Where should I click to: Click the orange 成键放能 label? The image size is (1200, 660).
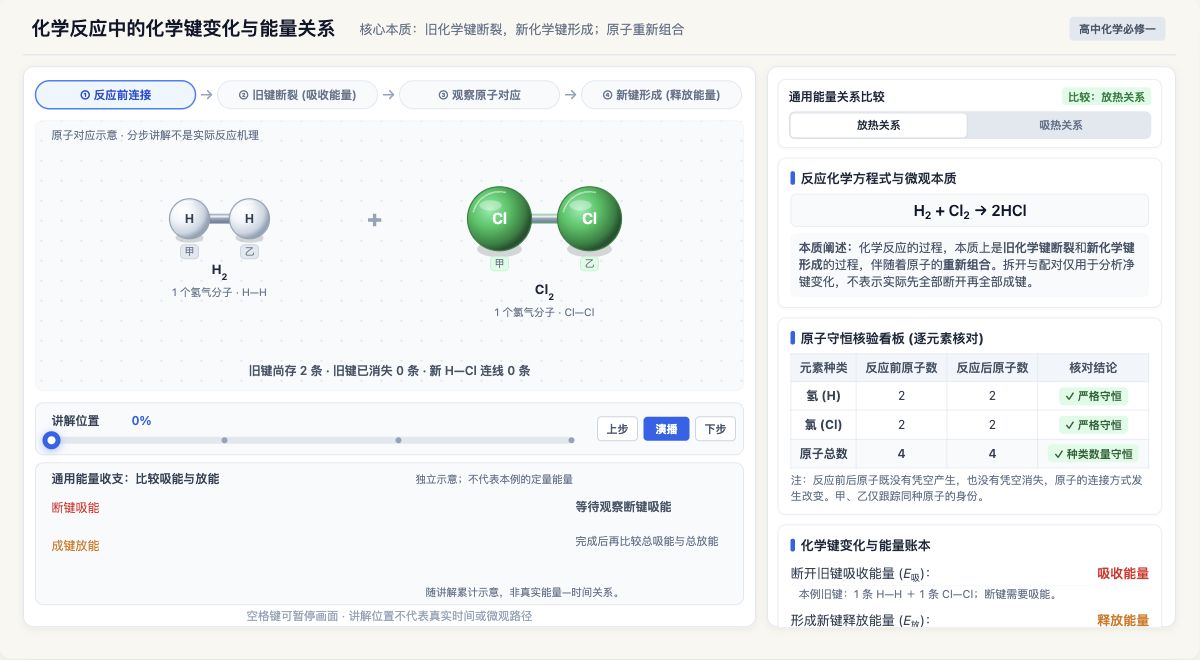tap(75, 546)
